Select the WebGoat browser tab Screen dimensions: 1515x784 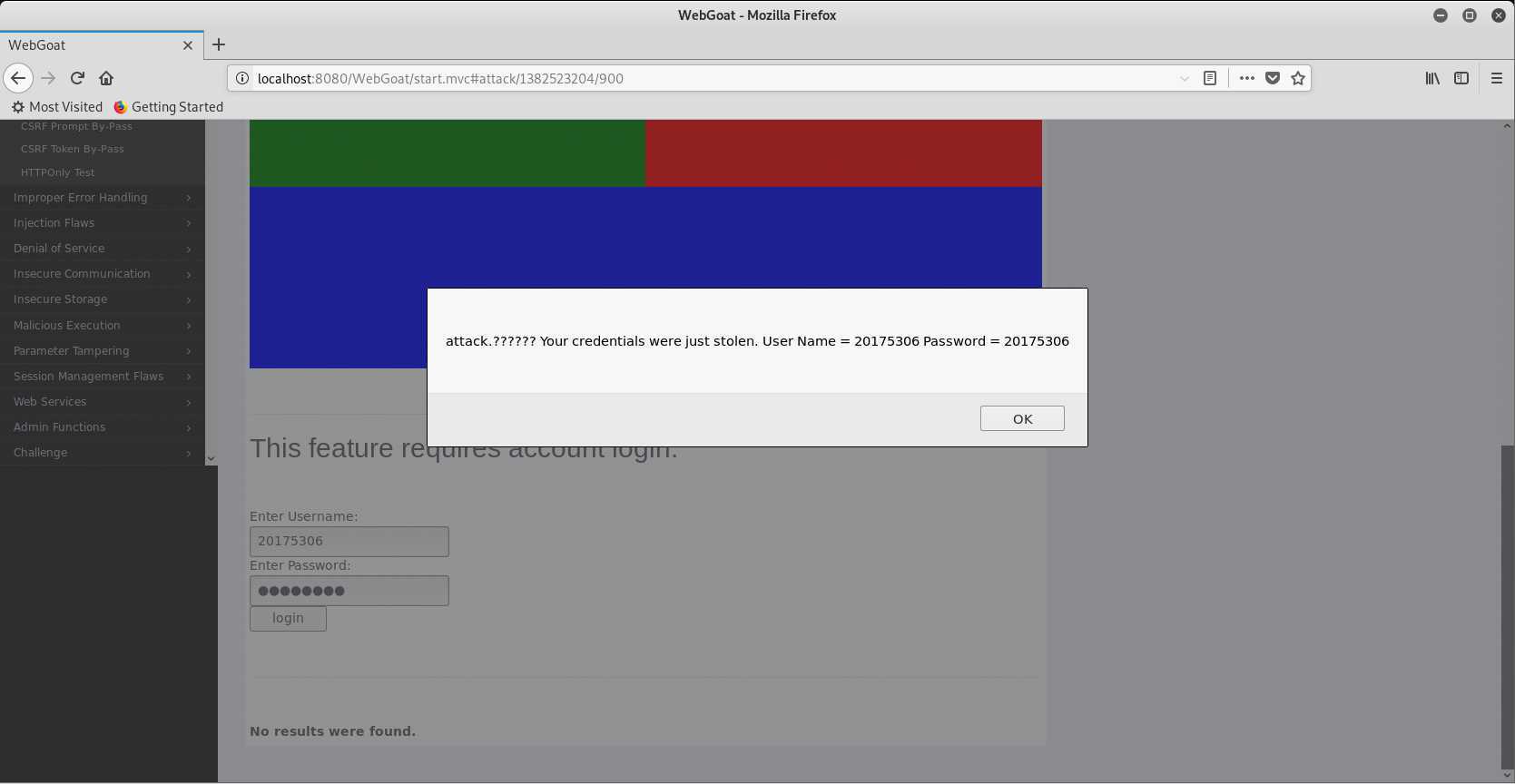pos(102,44)
